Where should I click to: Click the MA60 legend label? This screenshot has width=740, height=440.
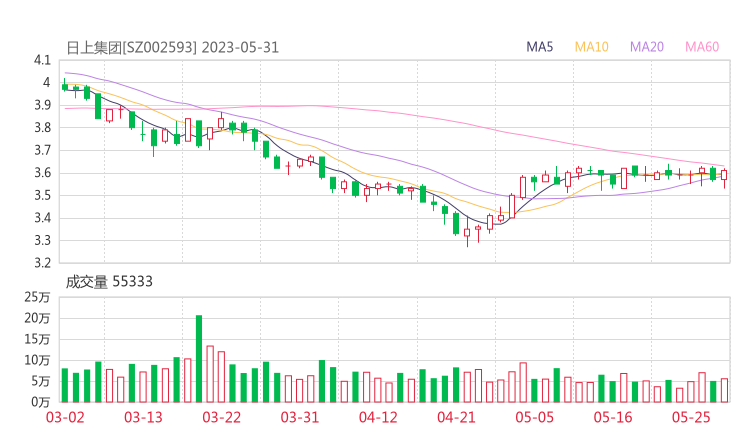[x=702, y=47]
